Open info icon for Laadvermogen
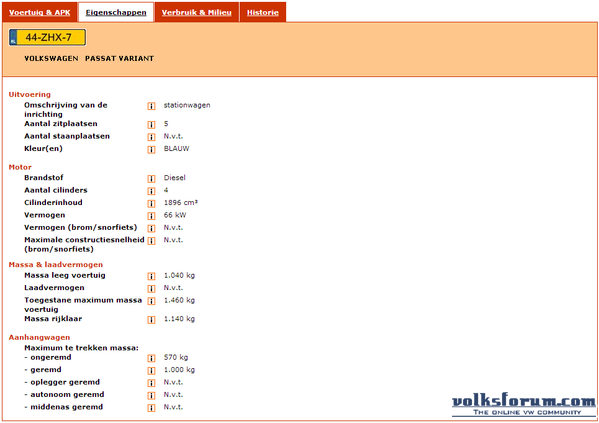 pos(151,288)
